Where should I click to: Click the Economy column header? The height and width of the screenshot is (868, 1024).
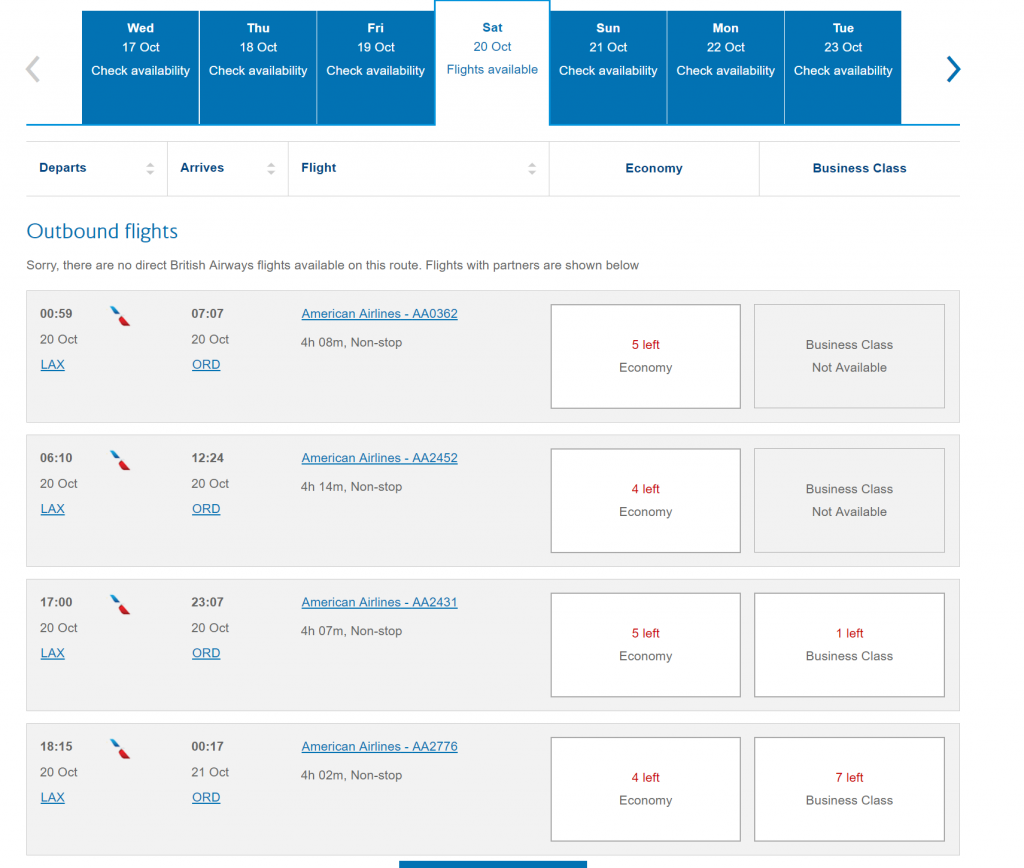(654, 169)
